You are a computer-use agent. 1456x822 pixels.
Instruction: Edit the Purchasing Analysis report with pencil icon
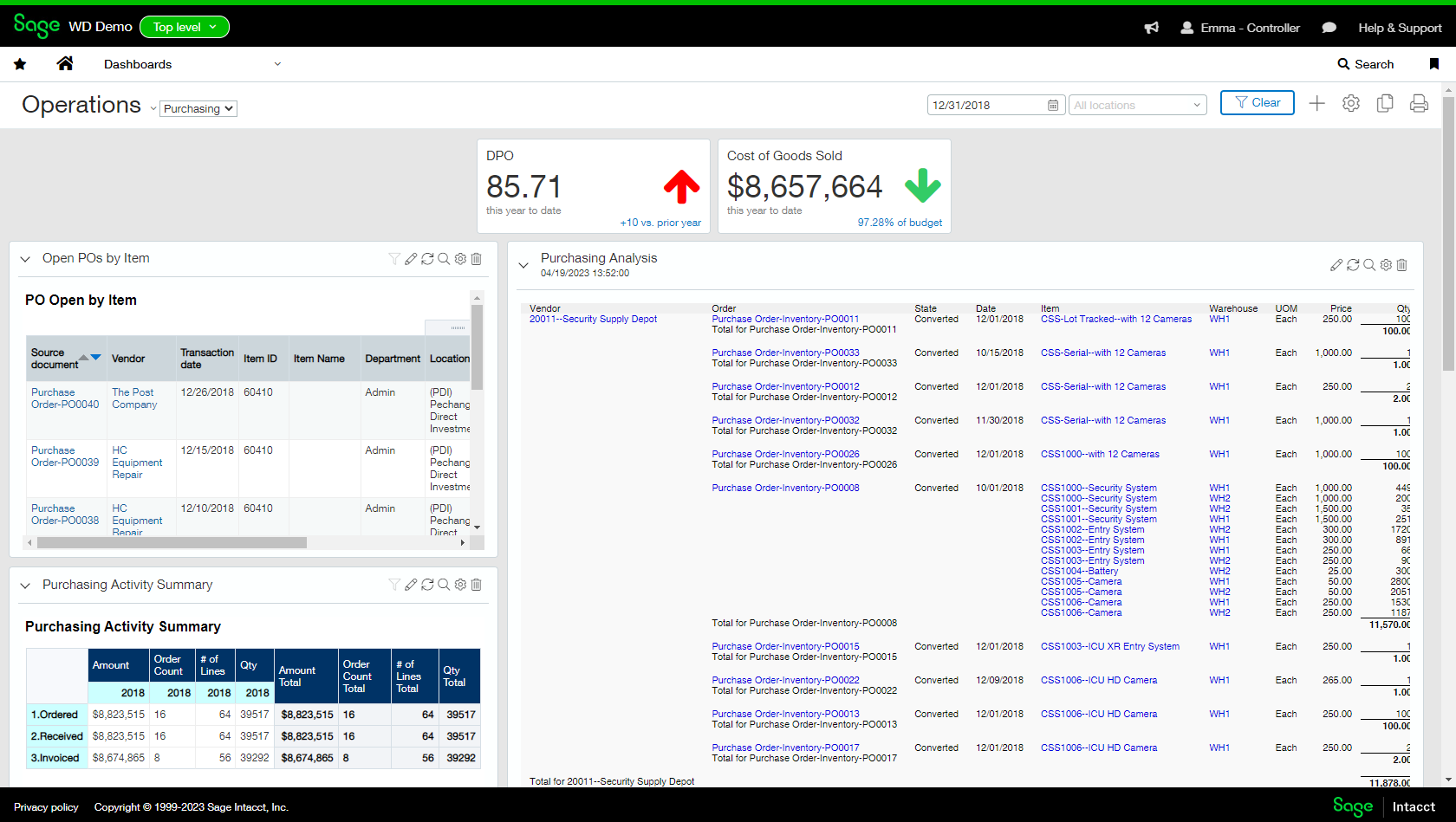[1336, 265]
